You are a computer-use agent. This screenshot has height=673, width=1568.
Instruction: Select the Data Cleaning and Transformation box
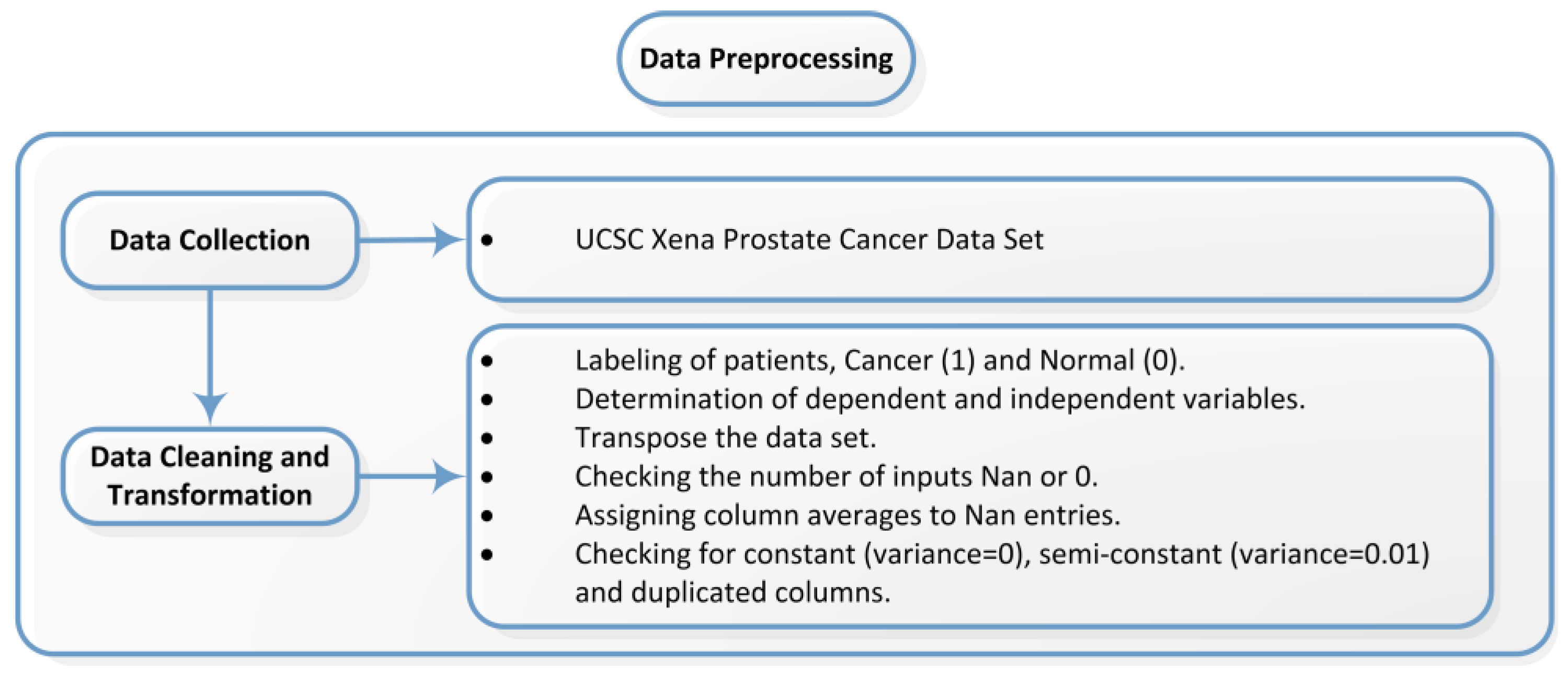point(209,476)
